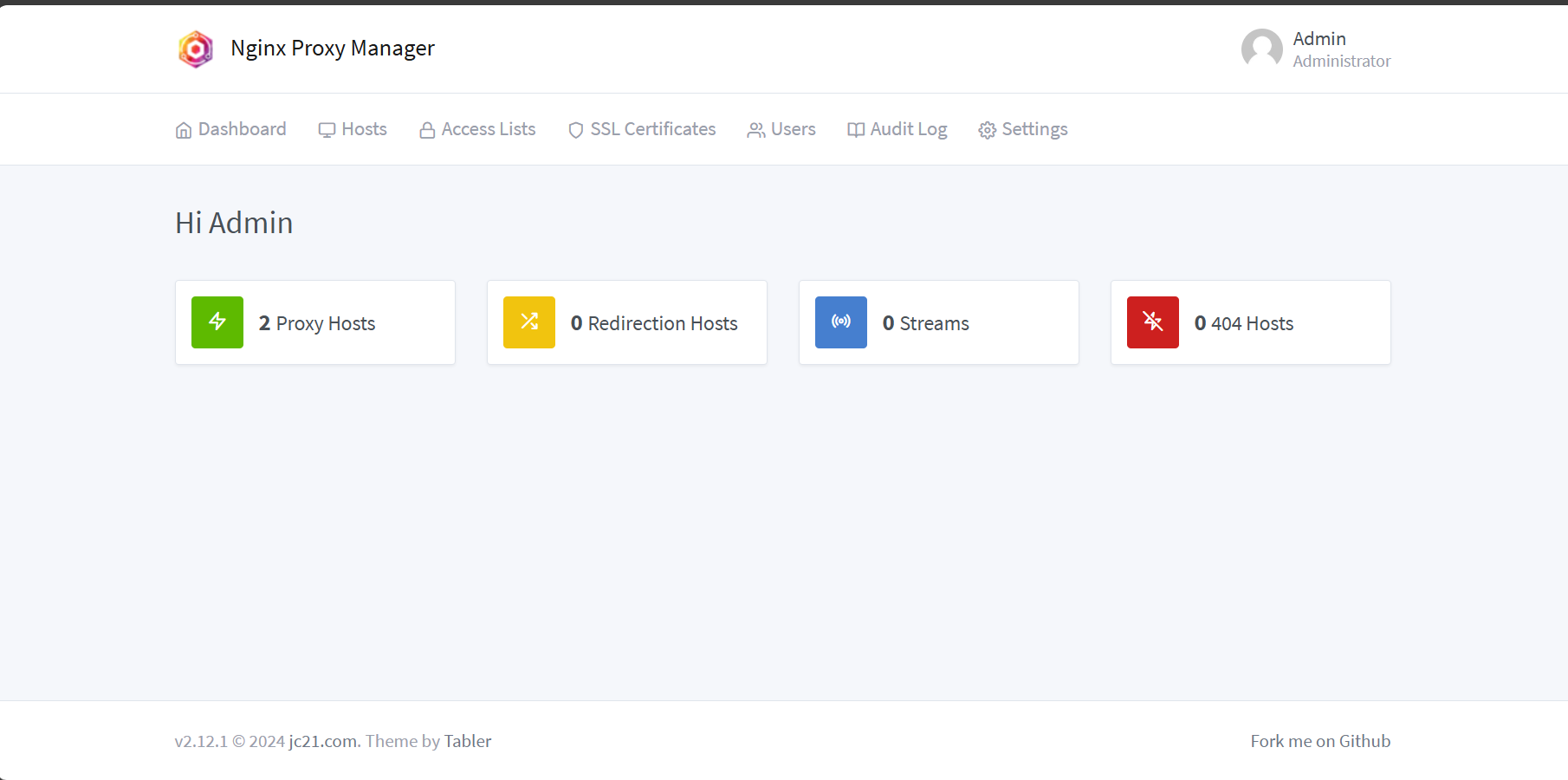Go to the Dashboard tab

click(x=230, y=129)
